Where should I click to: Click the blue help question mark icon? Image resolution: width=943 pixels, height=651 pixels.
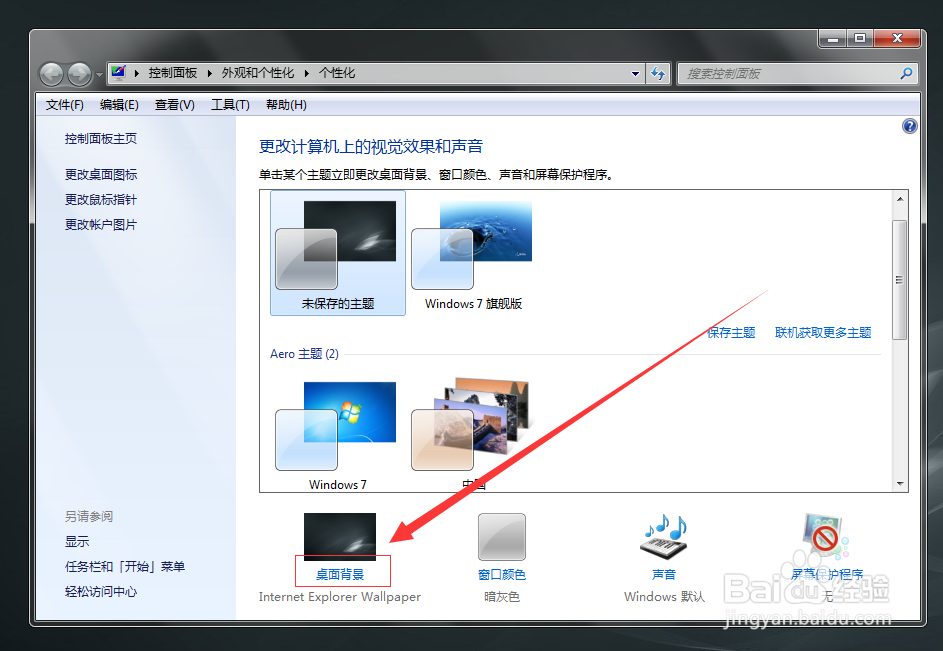(x=909, y=126)
